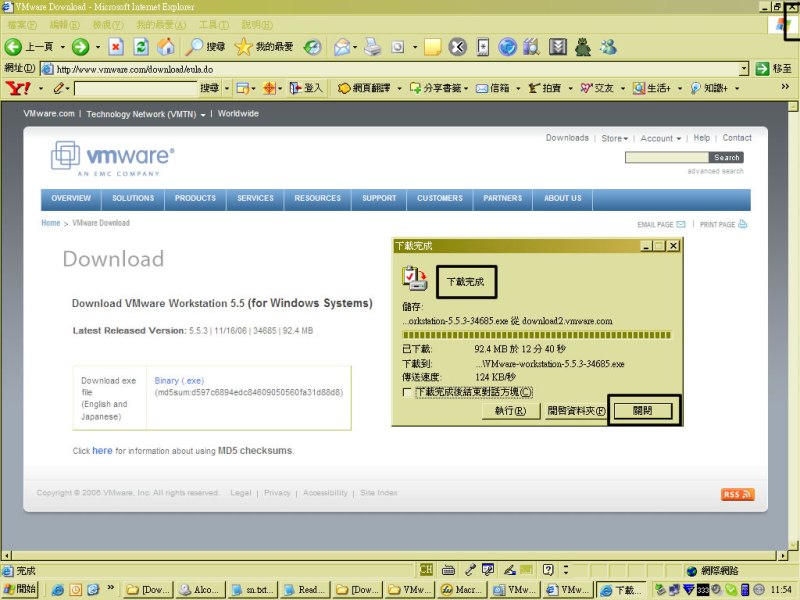Open Yahoo 拍賣 auctions button
The height and width of the screenshot is (600, 800).
click(x=544, y=88)
